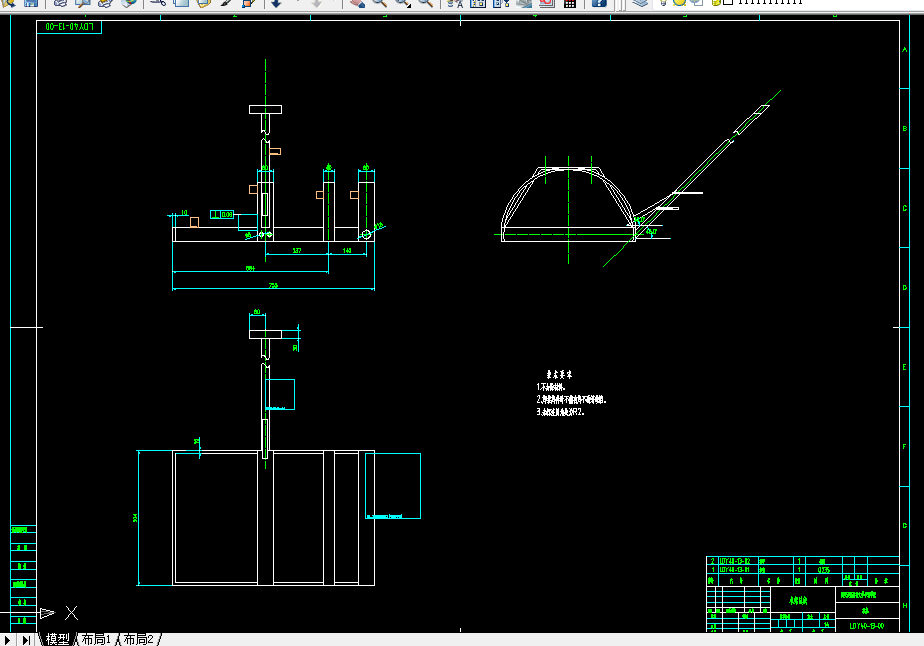Click the last-tab arrow beside 模型
This screenshot has height=646, width=924.
pyautogui.click(x=26, y=640)
